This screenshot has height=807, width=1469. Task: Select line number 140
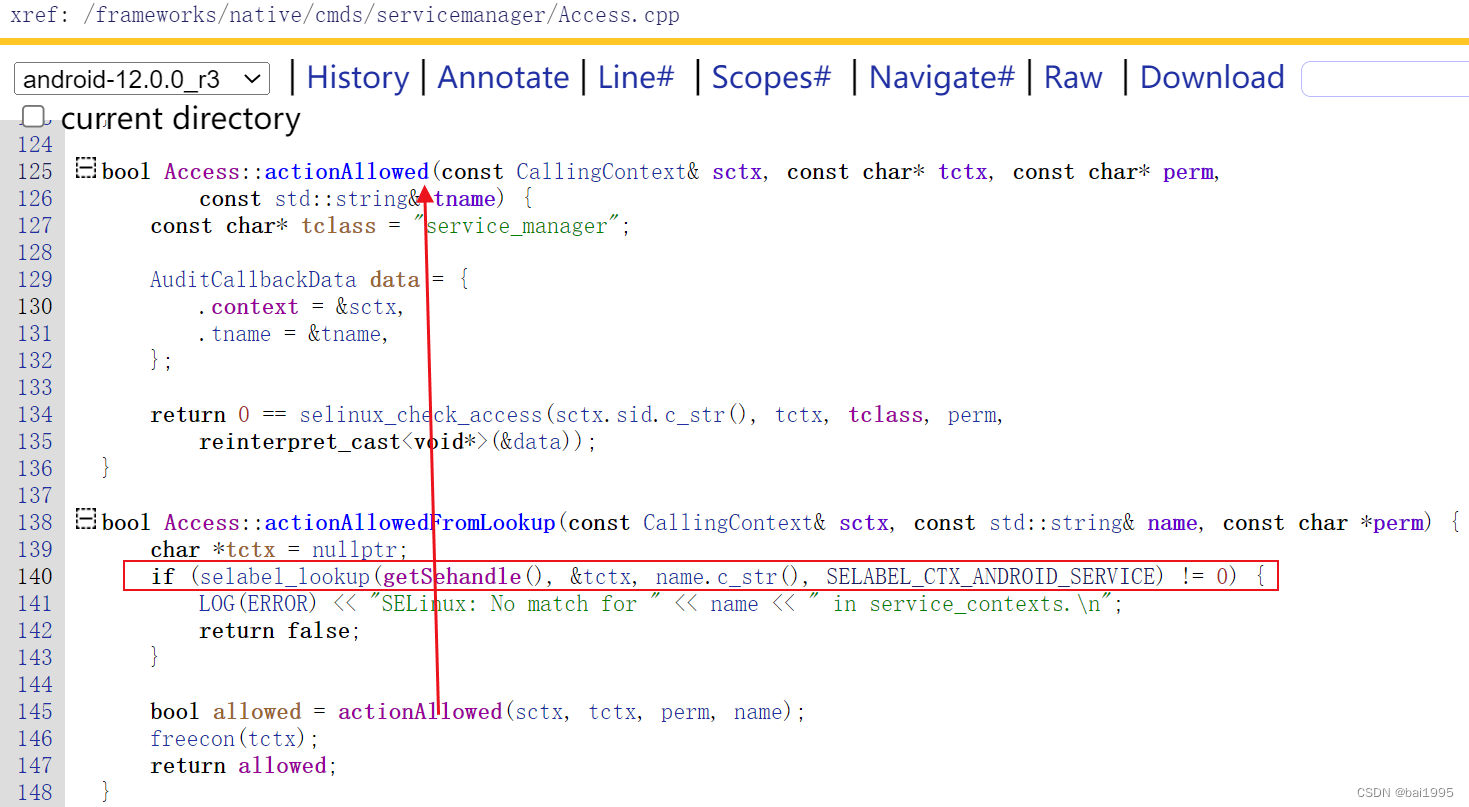[34, 576]
